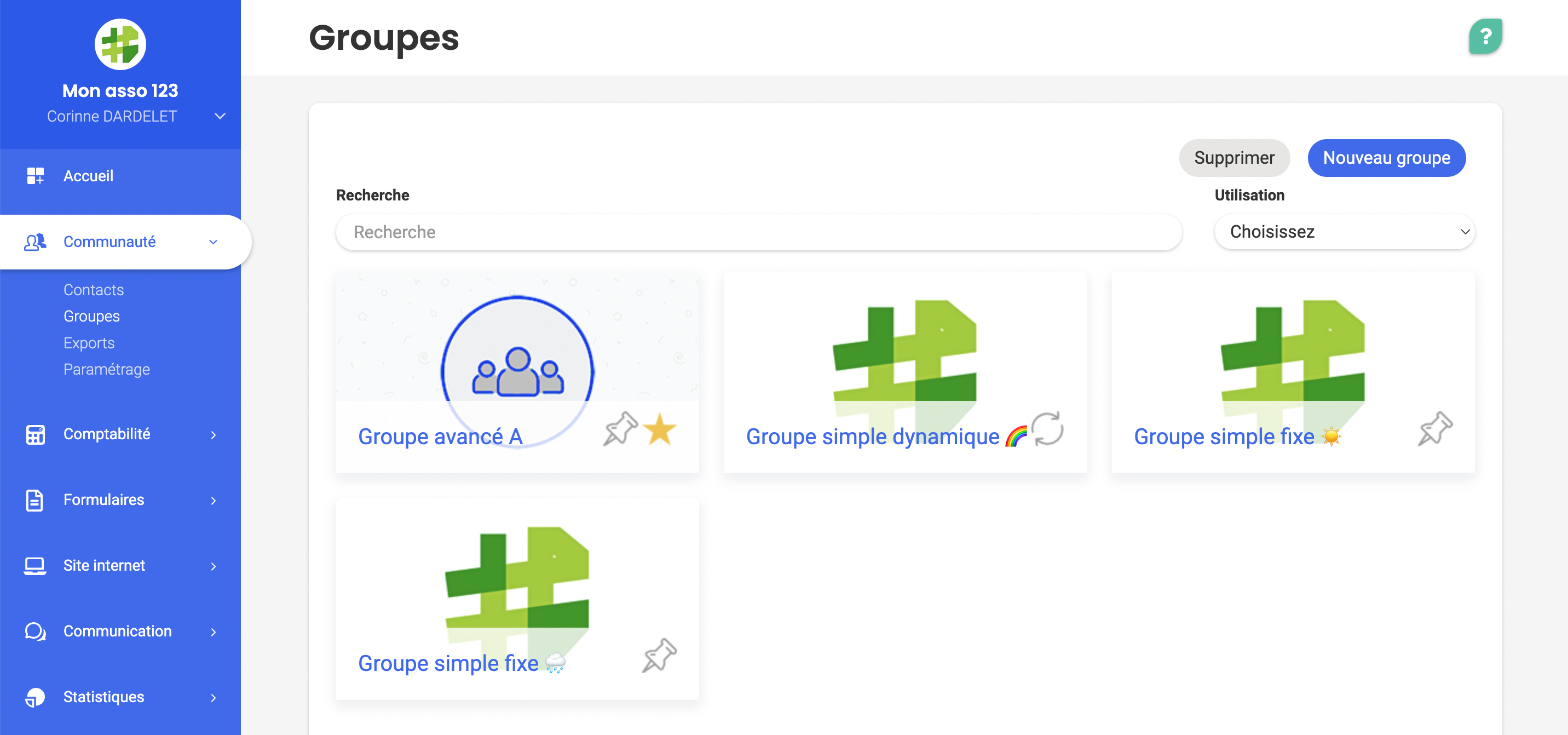
Task: Toggle pin on Groupe simple fixe rain card
Action: [659, 654]
